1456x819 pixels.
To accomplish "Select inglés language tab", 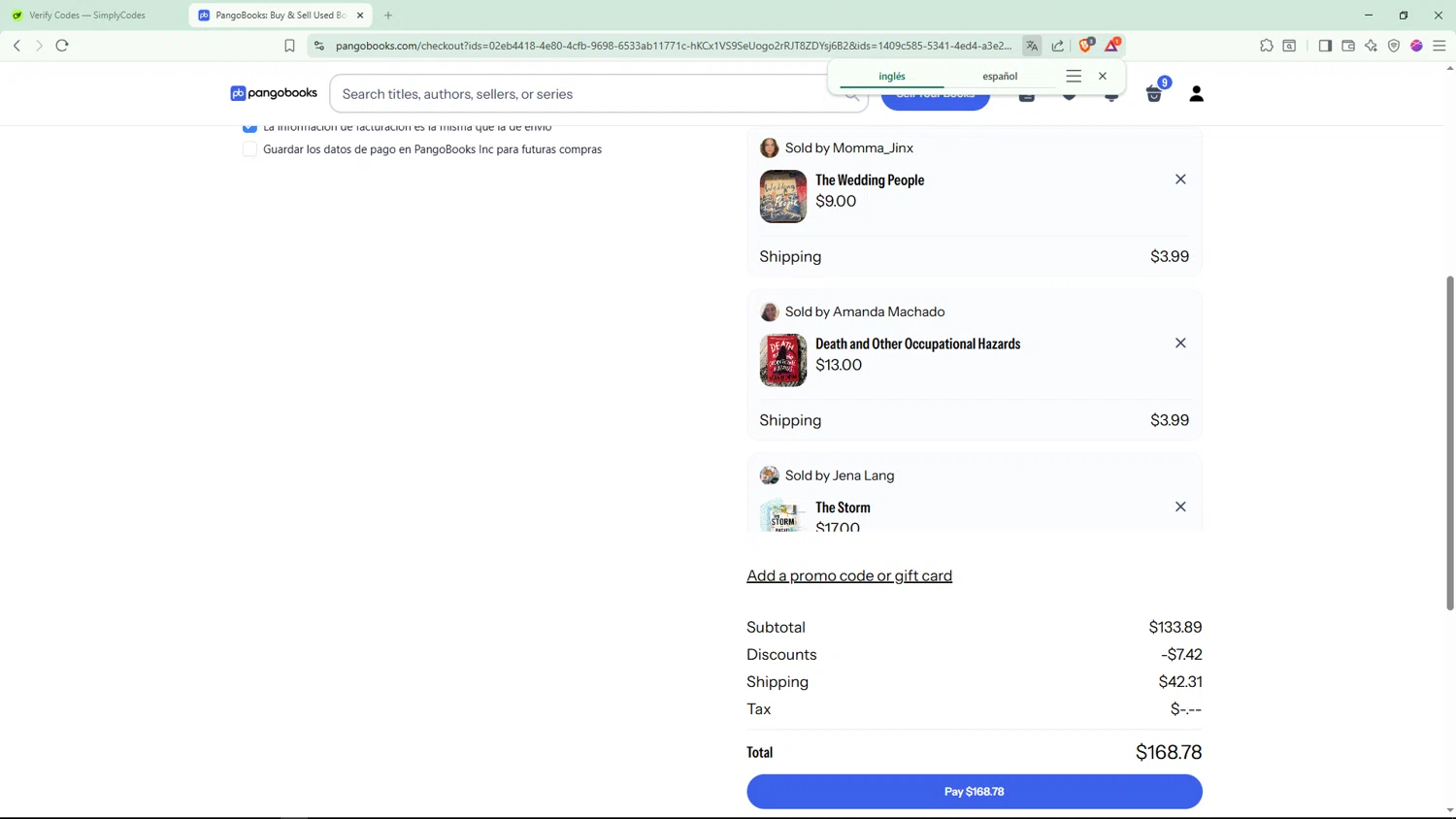I will click(892, 76).
